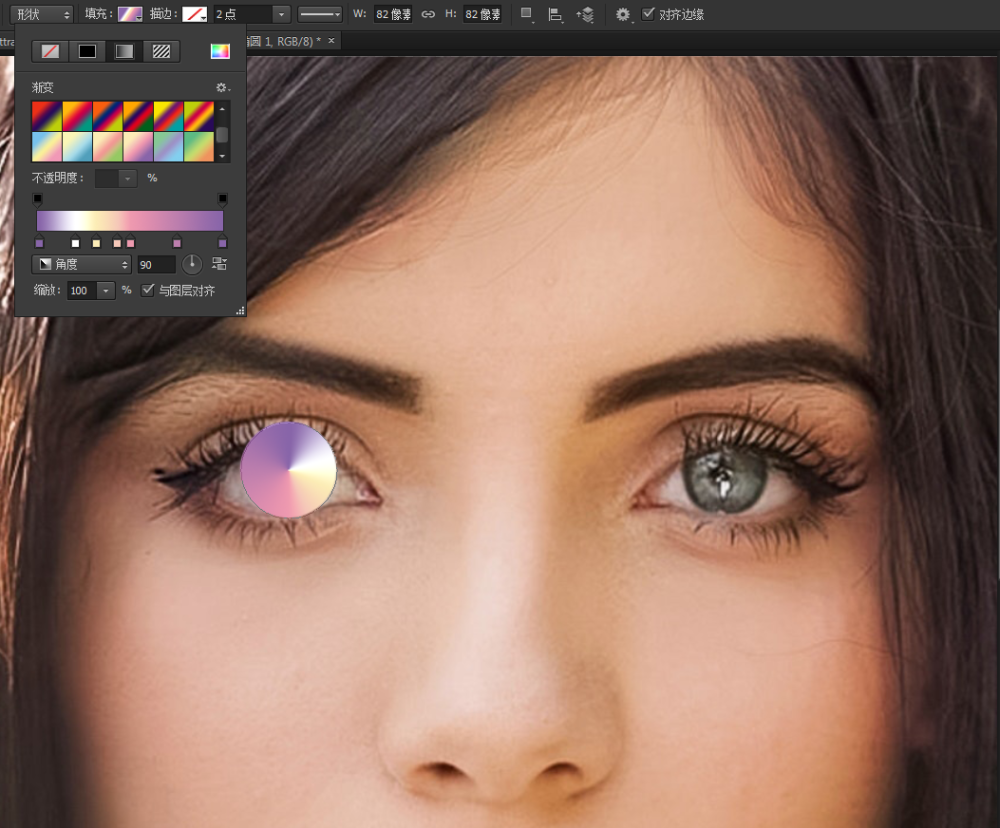This screenshot has height=828, width=1000.
Task: Choose the green-purple-blue pastel gradient preset
Action: click(168, 147)
